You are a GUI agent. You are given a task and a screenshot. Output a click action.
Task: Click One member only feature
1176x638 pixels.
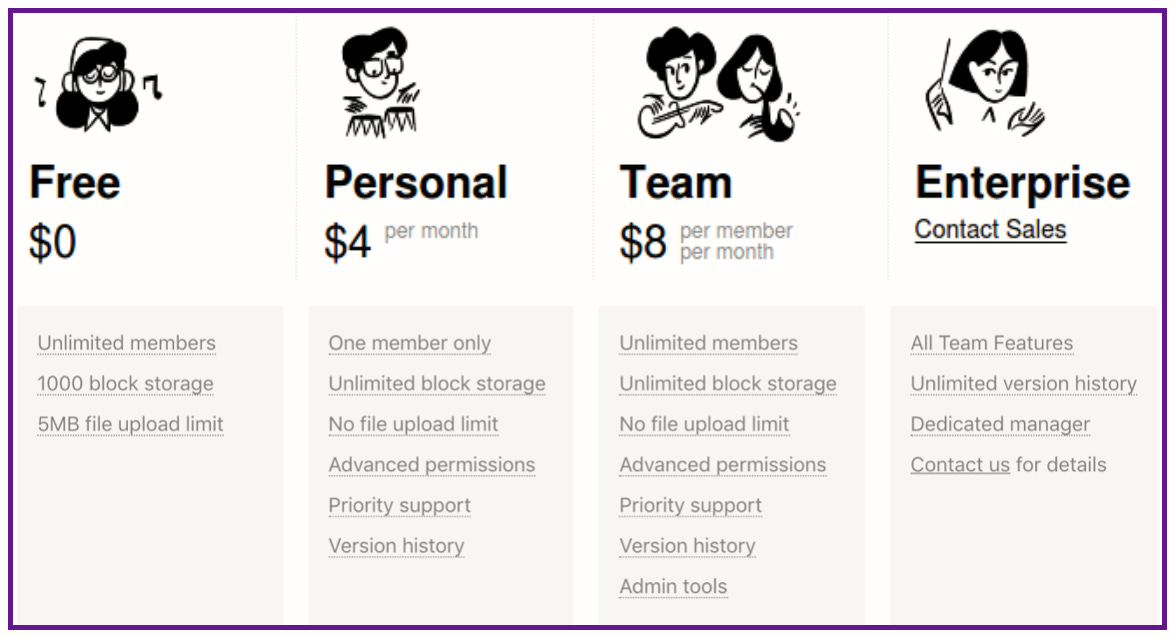pyautogui.click(x=410, y=343)
